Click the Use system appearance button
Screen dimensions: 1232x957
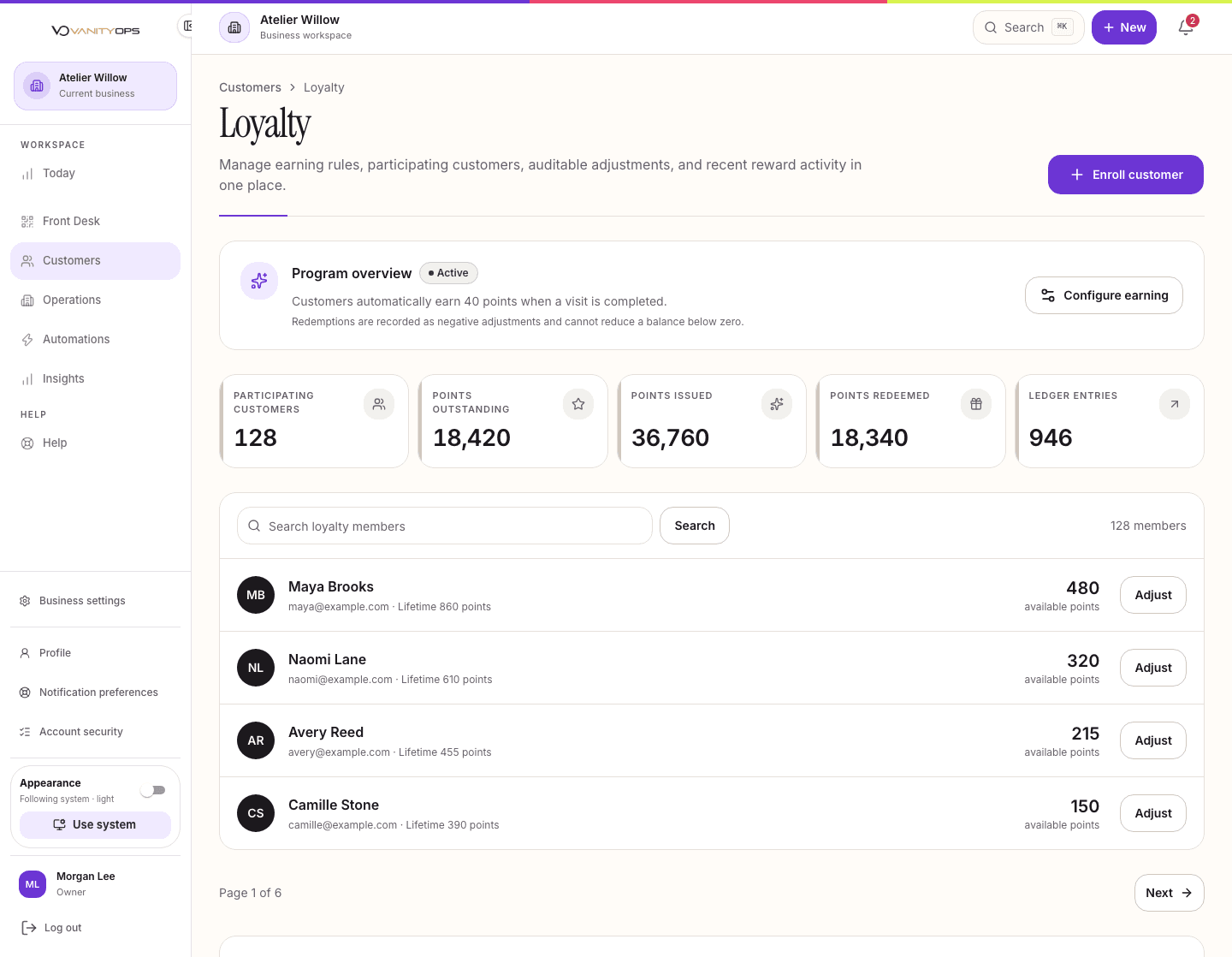[x=95, y=824]
